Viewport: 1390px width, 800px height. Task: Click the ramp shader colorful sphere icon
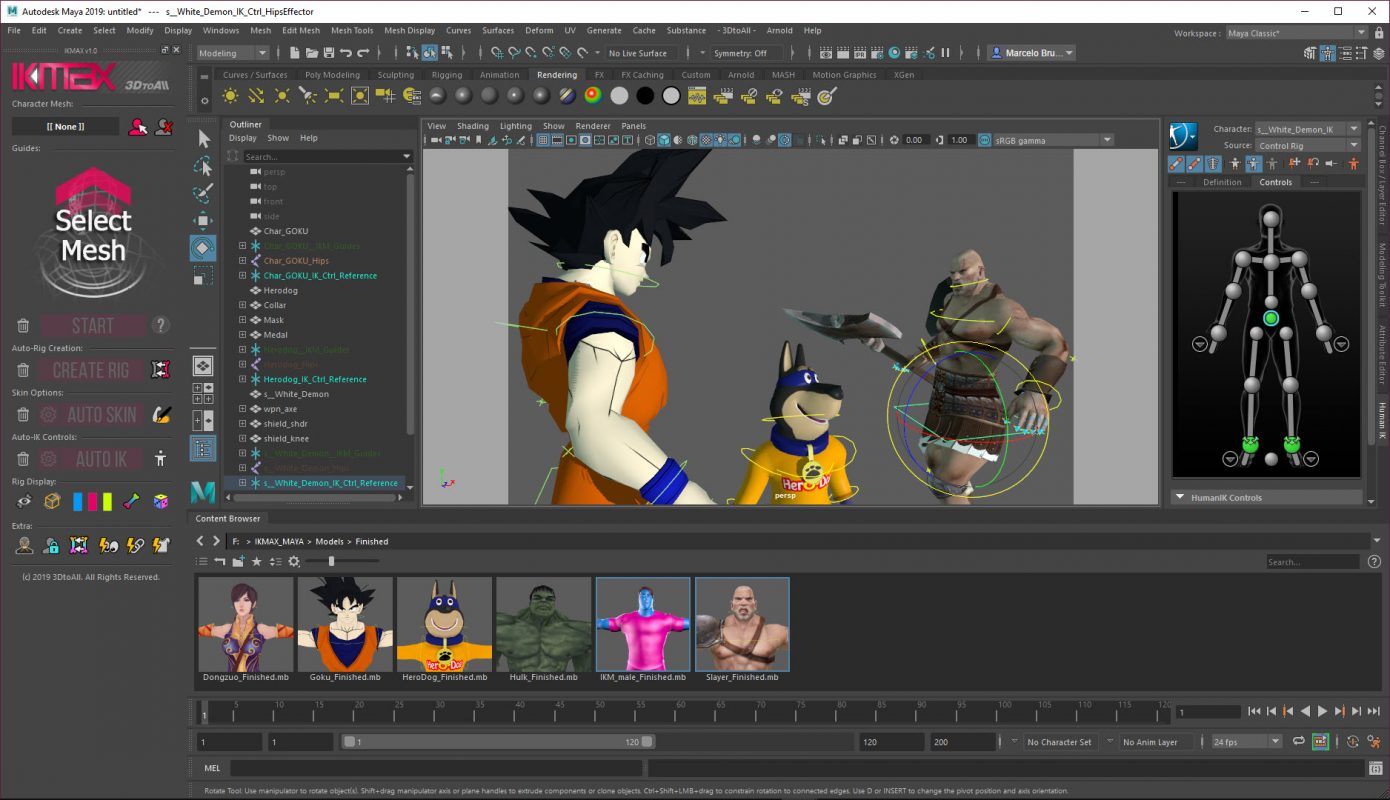point(593,96)
